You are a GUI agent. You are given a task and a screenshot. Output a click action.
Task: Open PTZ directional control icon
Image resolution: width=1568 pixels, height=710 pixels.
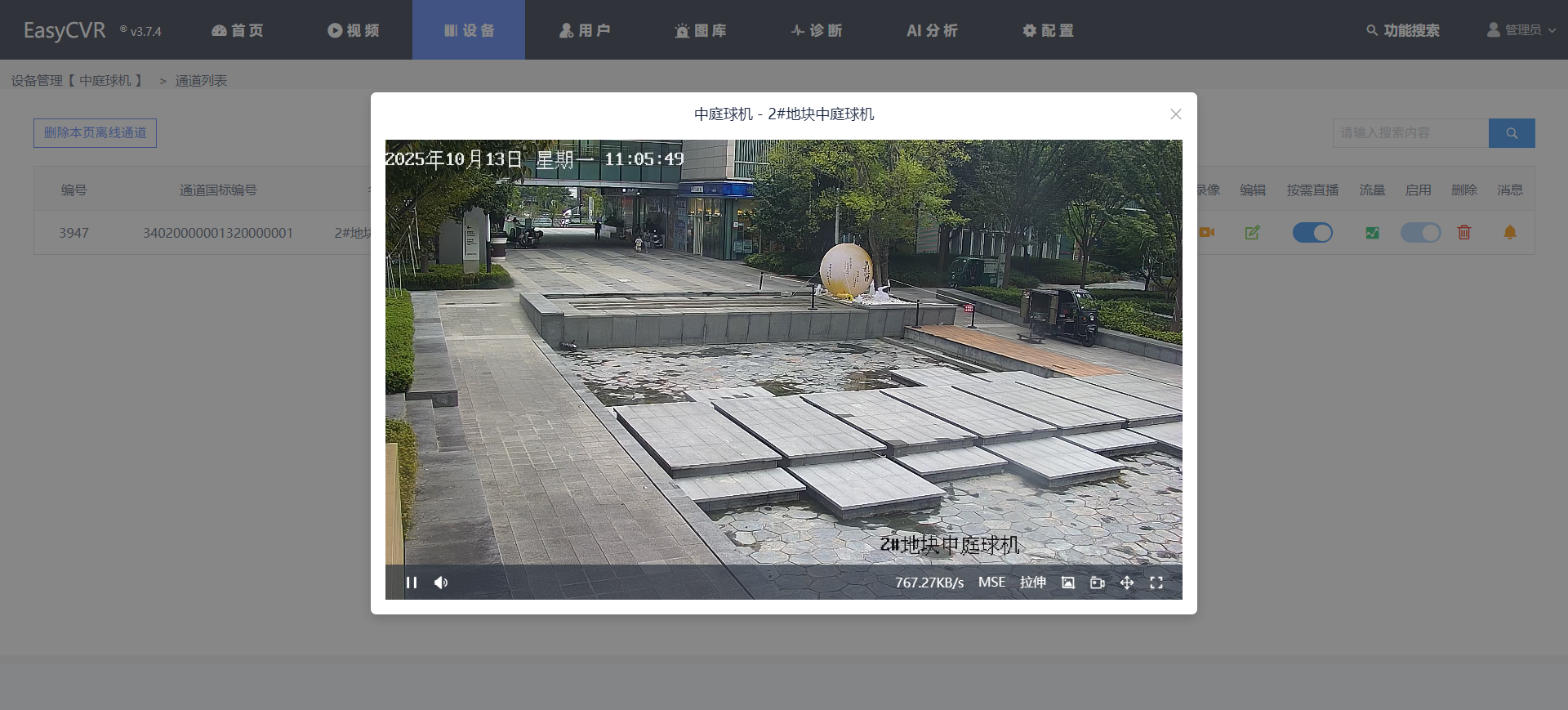[1126, 583]
